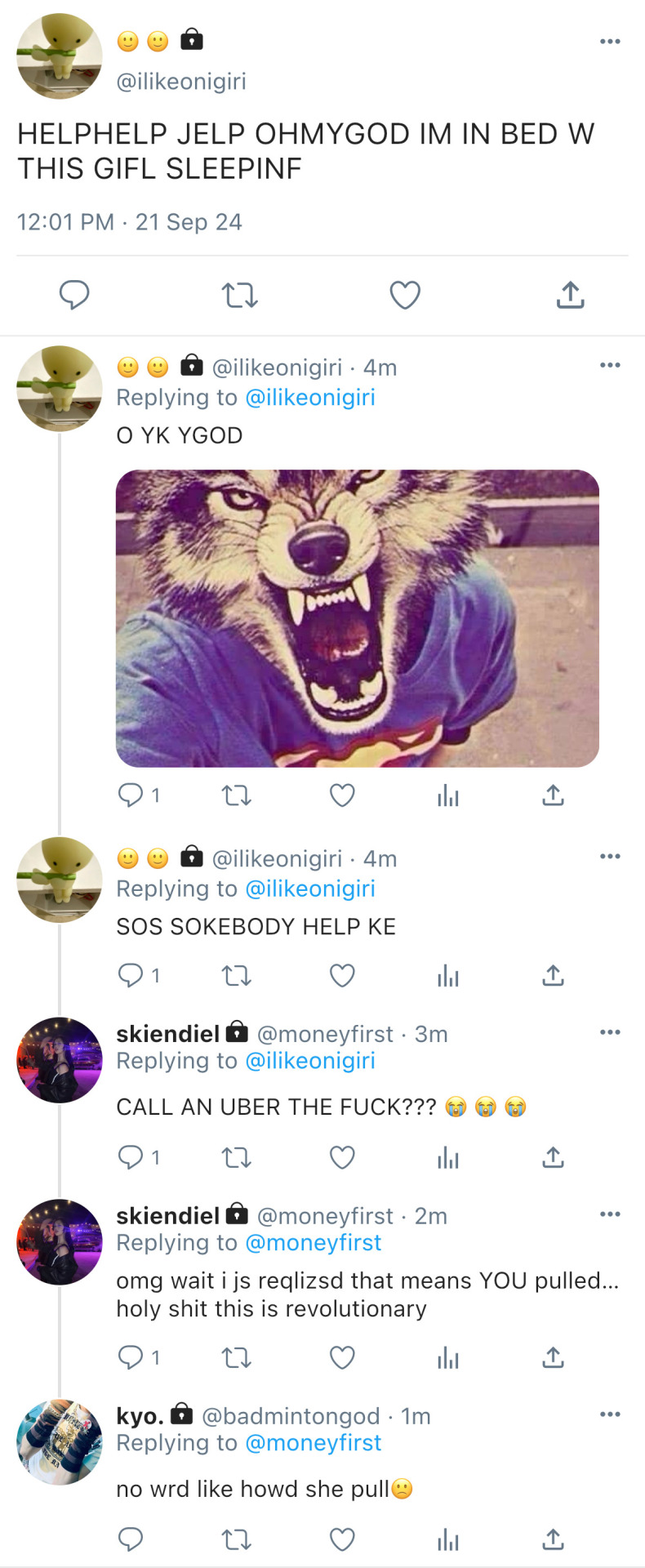This screenshot has height=1568, width=645.
Task: Share the "CALL AN UBER" reply
Action: pyautogui.click(x=553, y=1156)
